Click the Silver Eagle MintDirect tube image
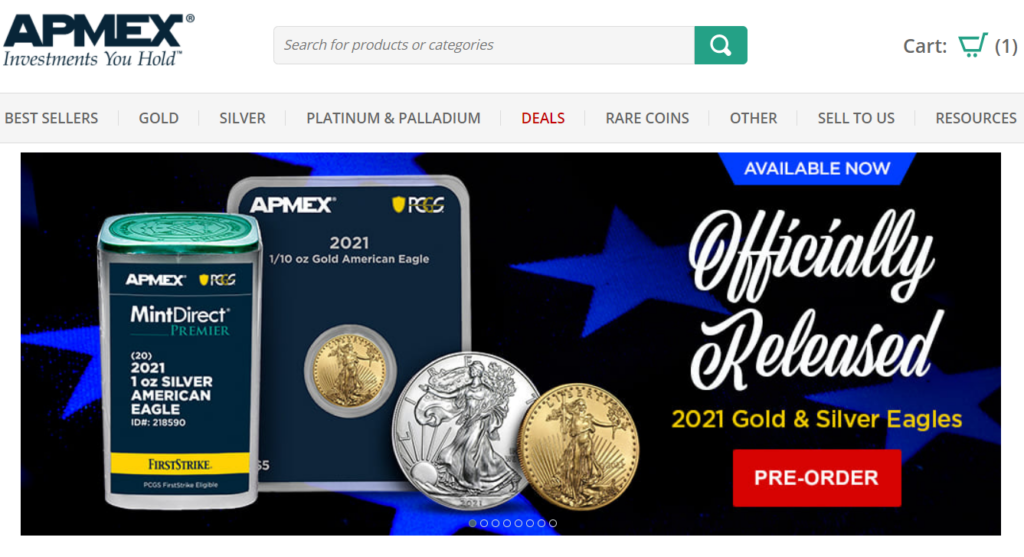 pyautogui.click(x=180, y=360)
